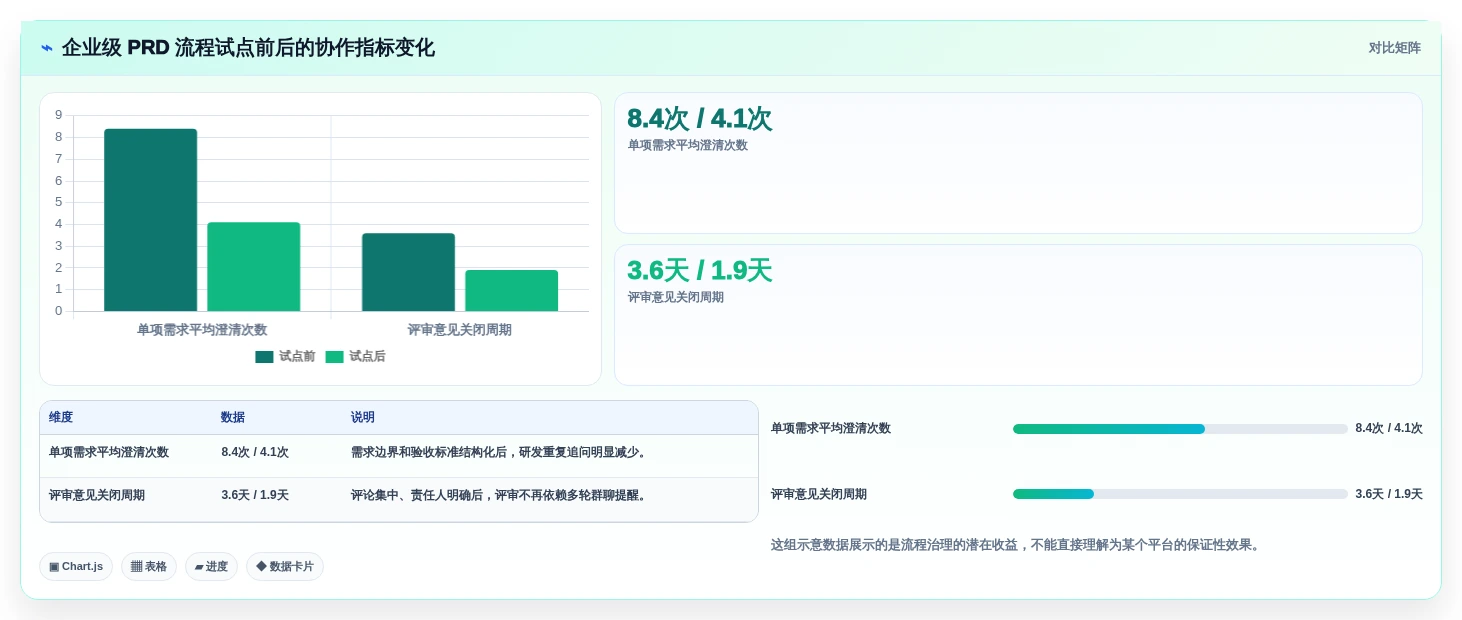The height and width of the screenshot is (620, 1462).
Task: Select the 8.4次 / 4.1次 data card value
Action: point(699,119)
